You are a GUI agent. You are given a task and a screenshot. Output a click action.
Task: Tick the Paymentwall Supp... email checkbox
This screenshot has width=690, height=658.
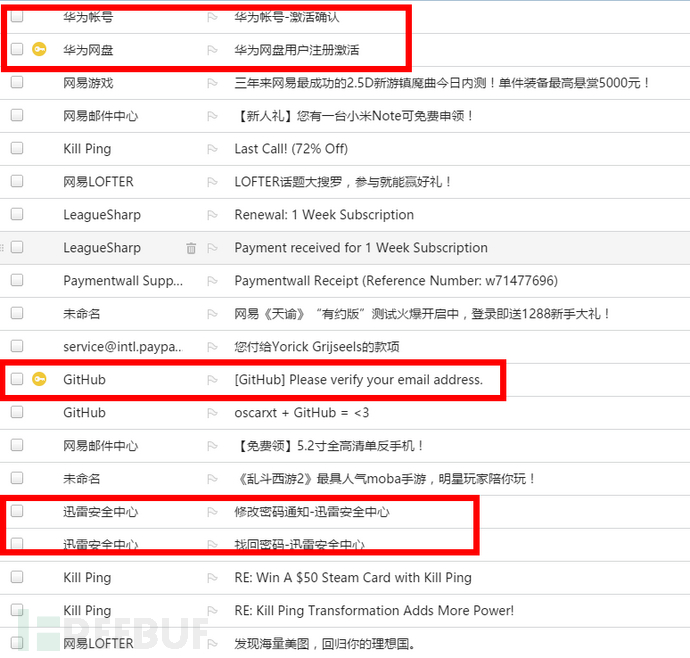point(17,280)
